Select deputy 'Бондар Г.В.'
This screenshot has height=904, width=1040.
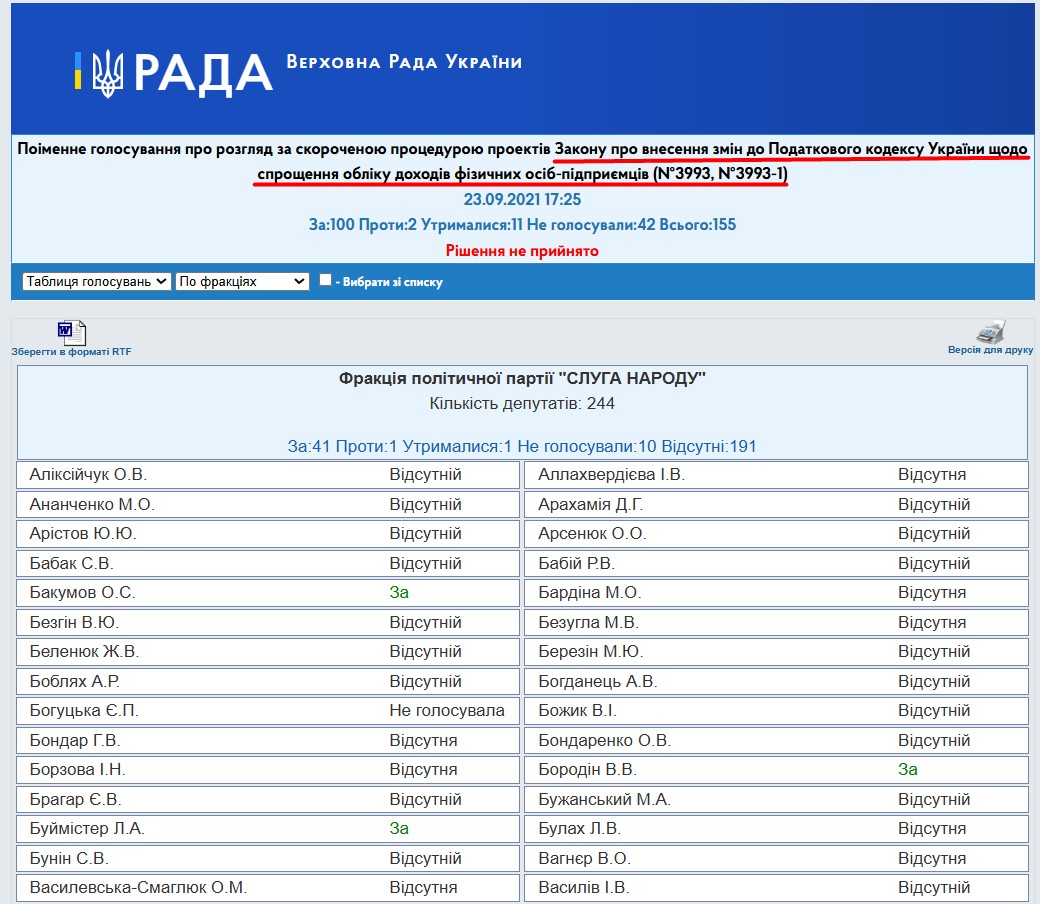(x=75, y=741)
